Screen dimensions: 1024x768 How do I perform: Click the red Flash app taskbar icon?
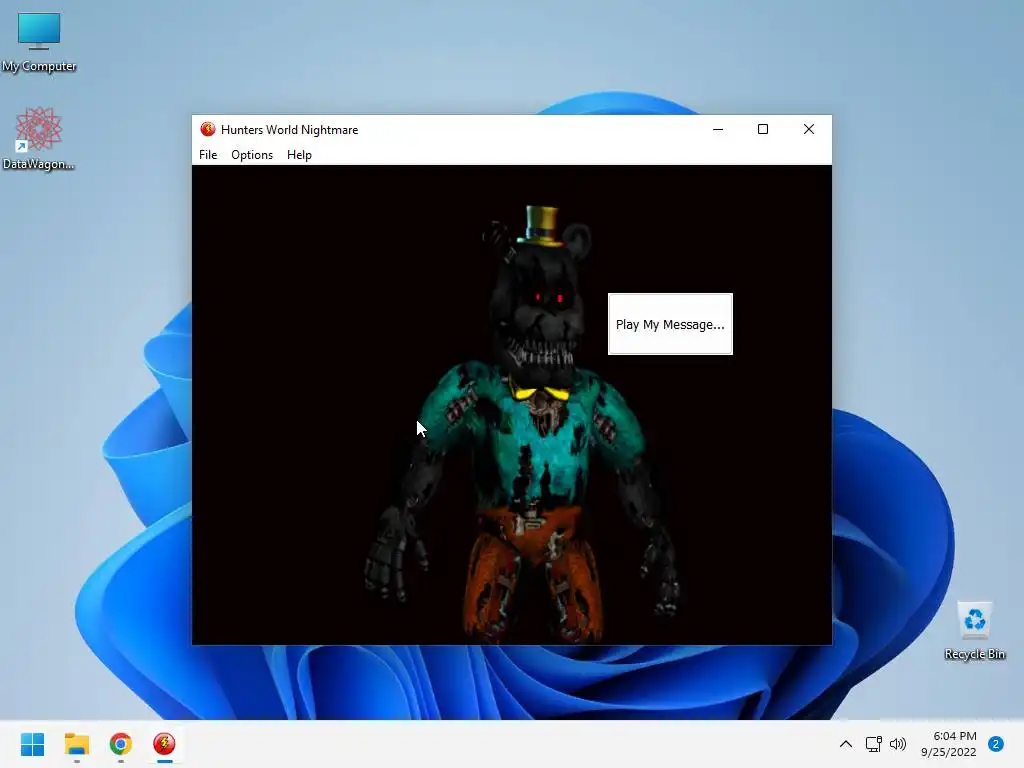coord(164,744)
